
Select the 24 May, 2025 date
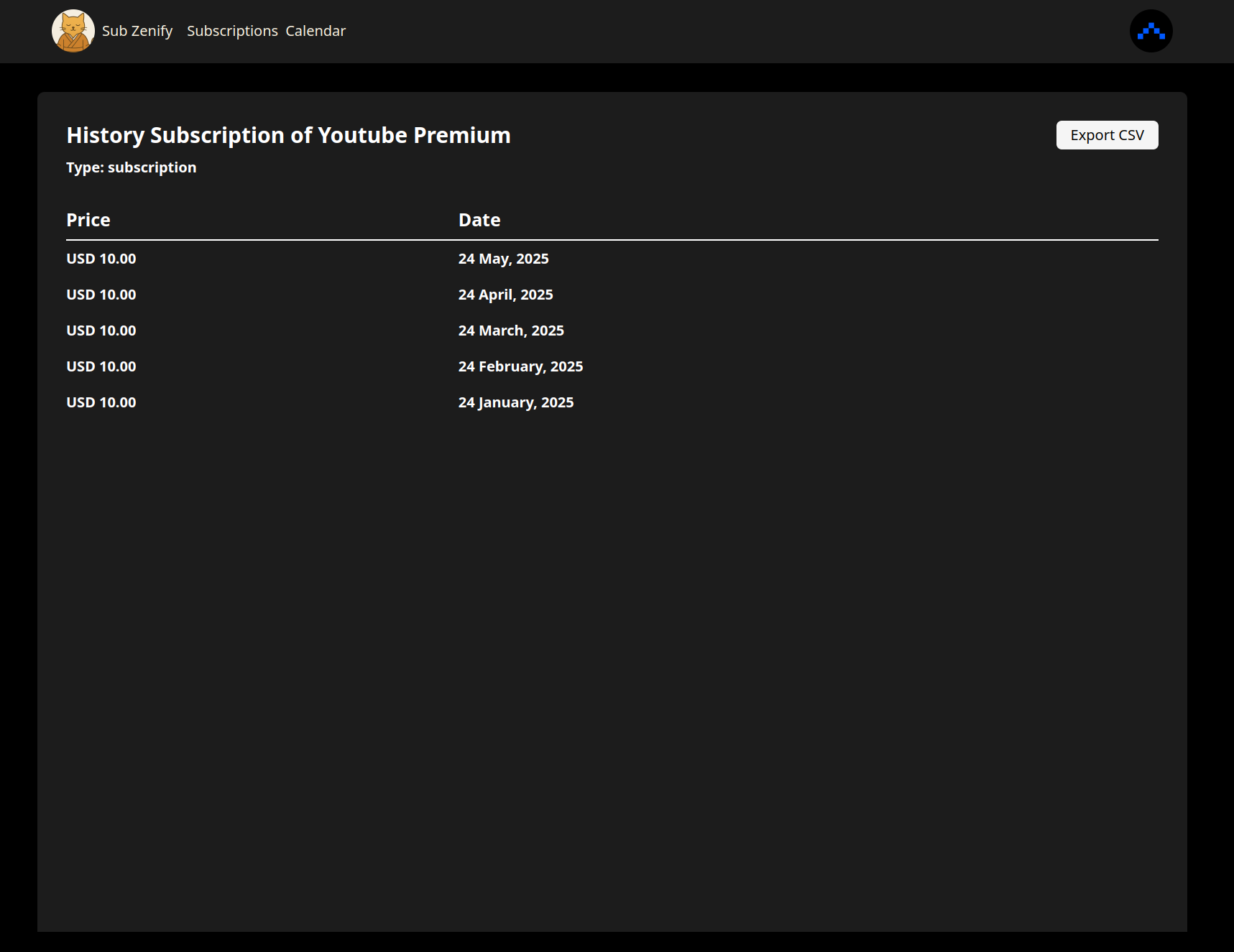(x=503, y=259)
